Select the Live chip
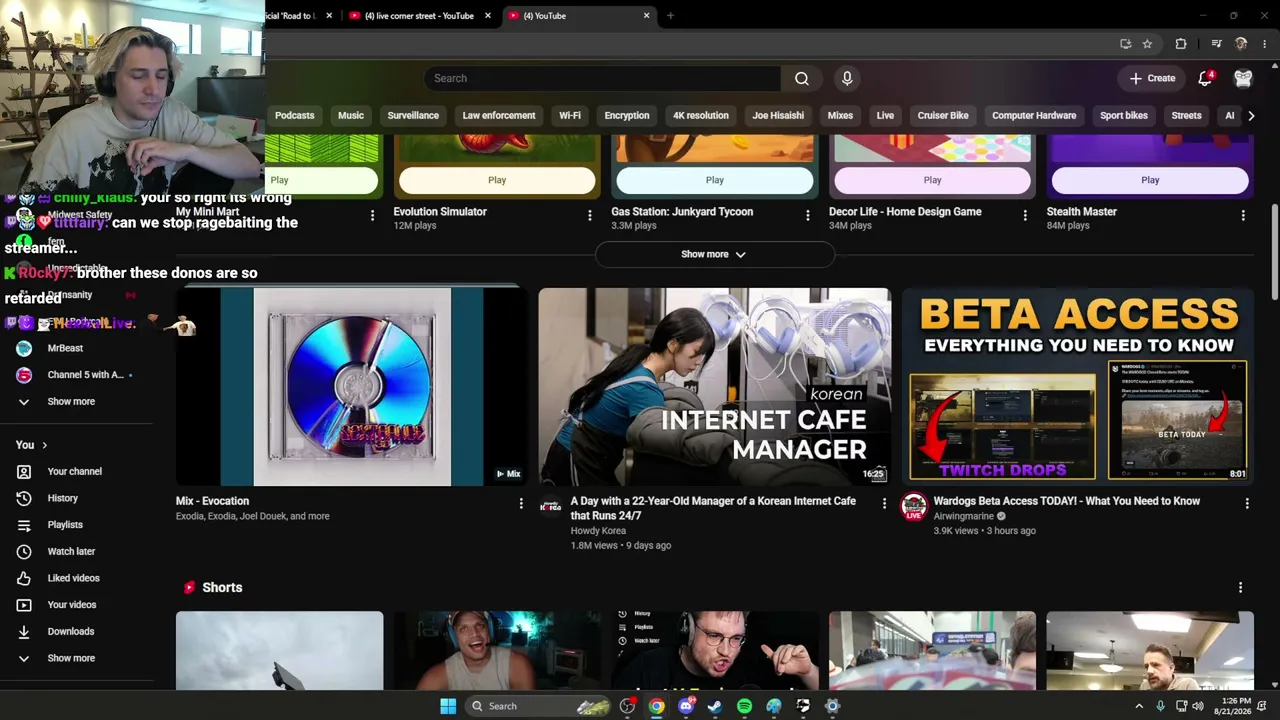The width and height of the screenshot is (1280, 720). [885, 115]
